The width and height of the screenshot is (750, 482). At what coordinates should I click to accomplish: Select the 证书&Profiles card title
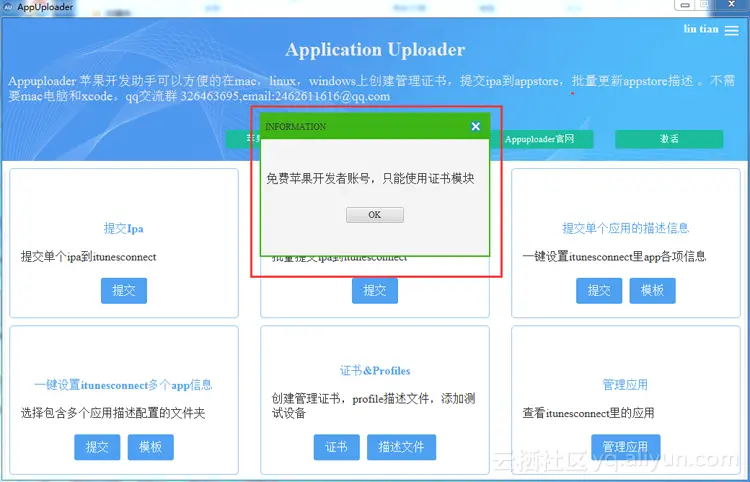pyautogui.click(x=375, y=371)
